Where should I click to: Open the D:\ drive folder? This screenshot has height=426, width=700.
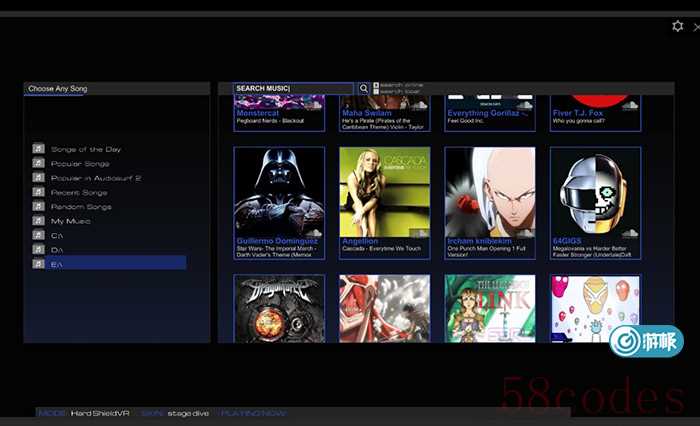coord(57,249)
